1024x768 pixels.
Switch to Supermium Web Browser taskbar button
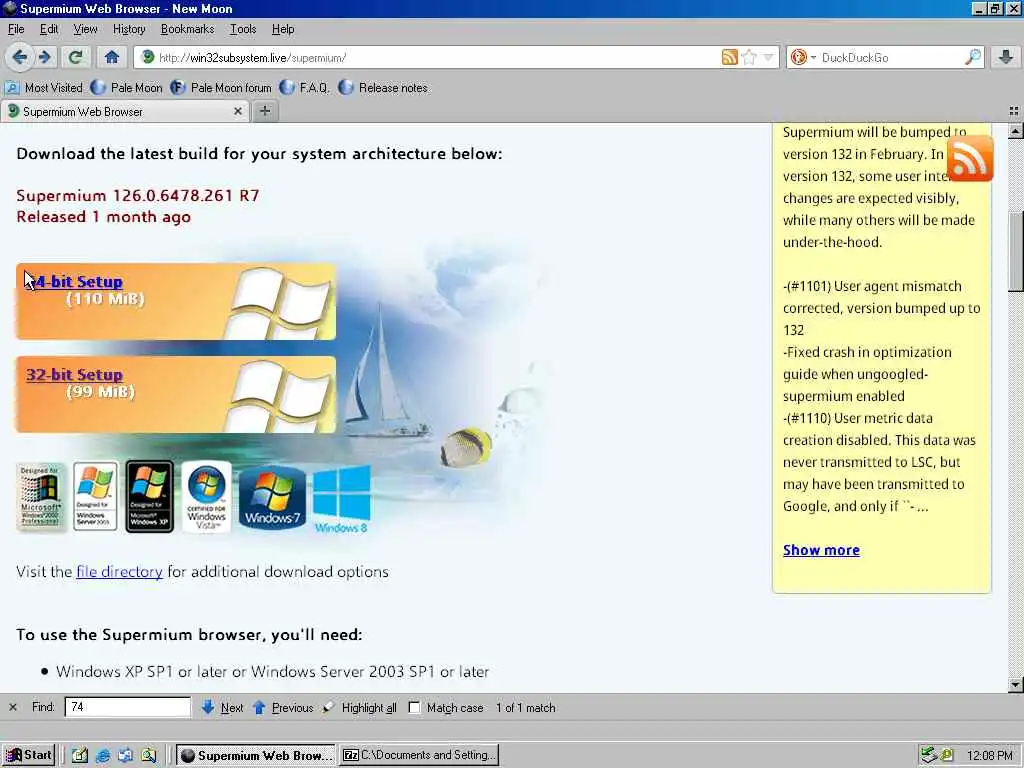click(x=256, y=755)
